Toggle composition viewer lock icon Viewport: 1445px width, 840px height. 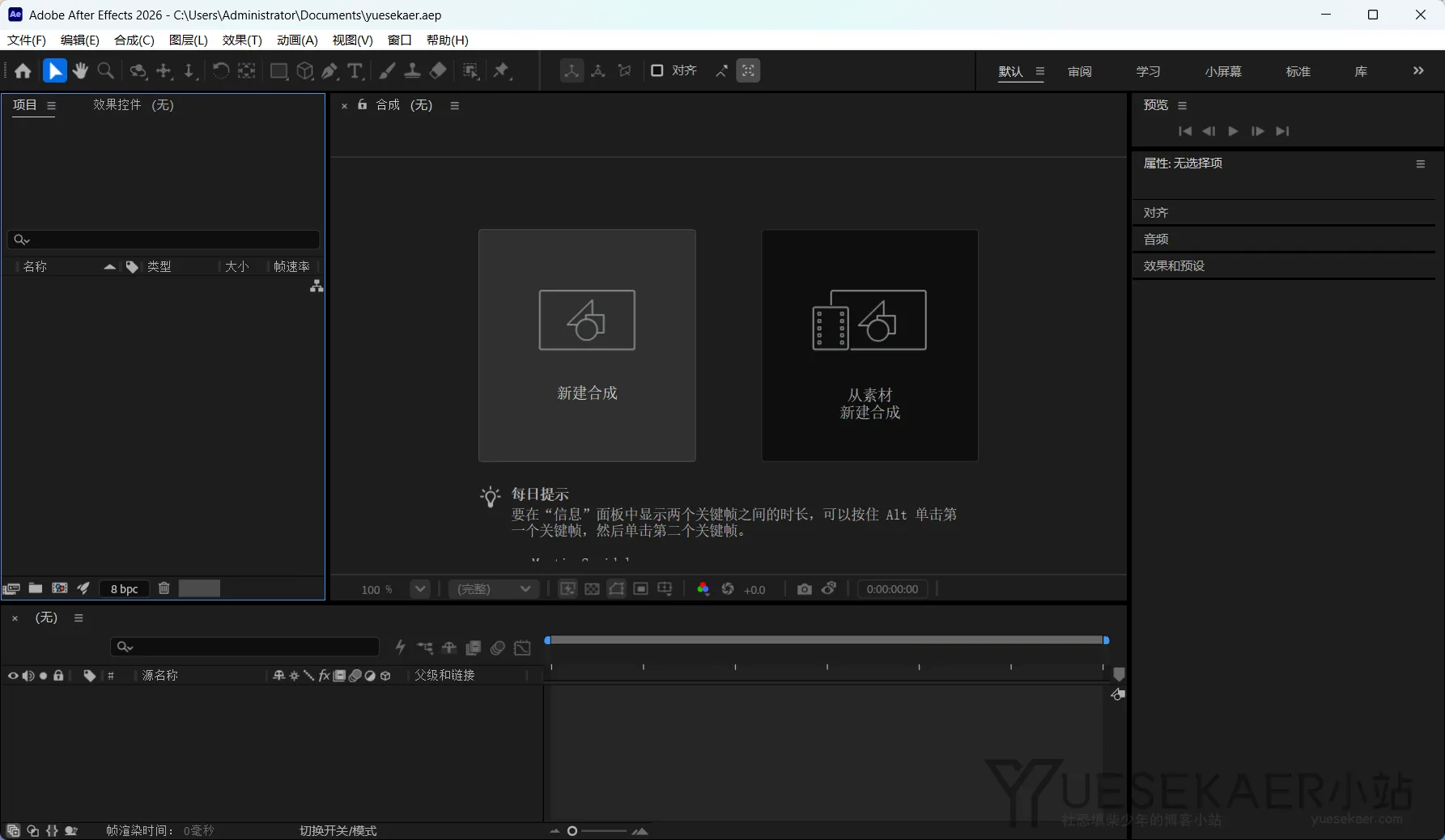tap(363, 104)
